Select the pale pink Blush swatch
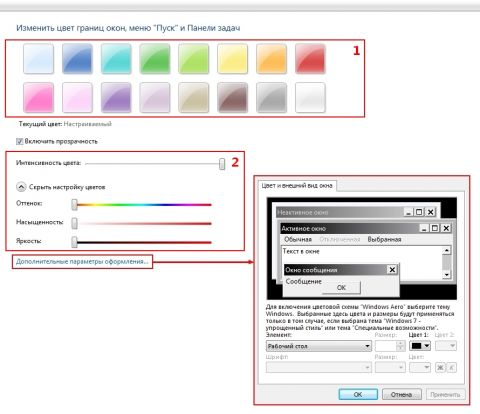 [x=77, y=98]
